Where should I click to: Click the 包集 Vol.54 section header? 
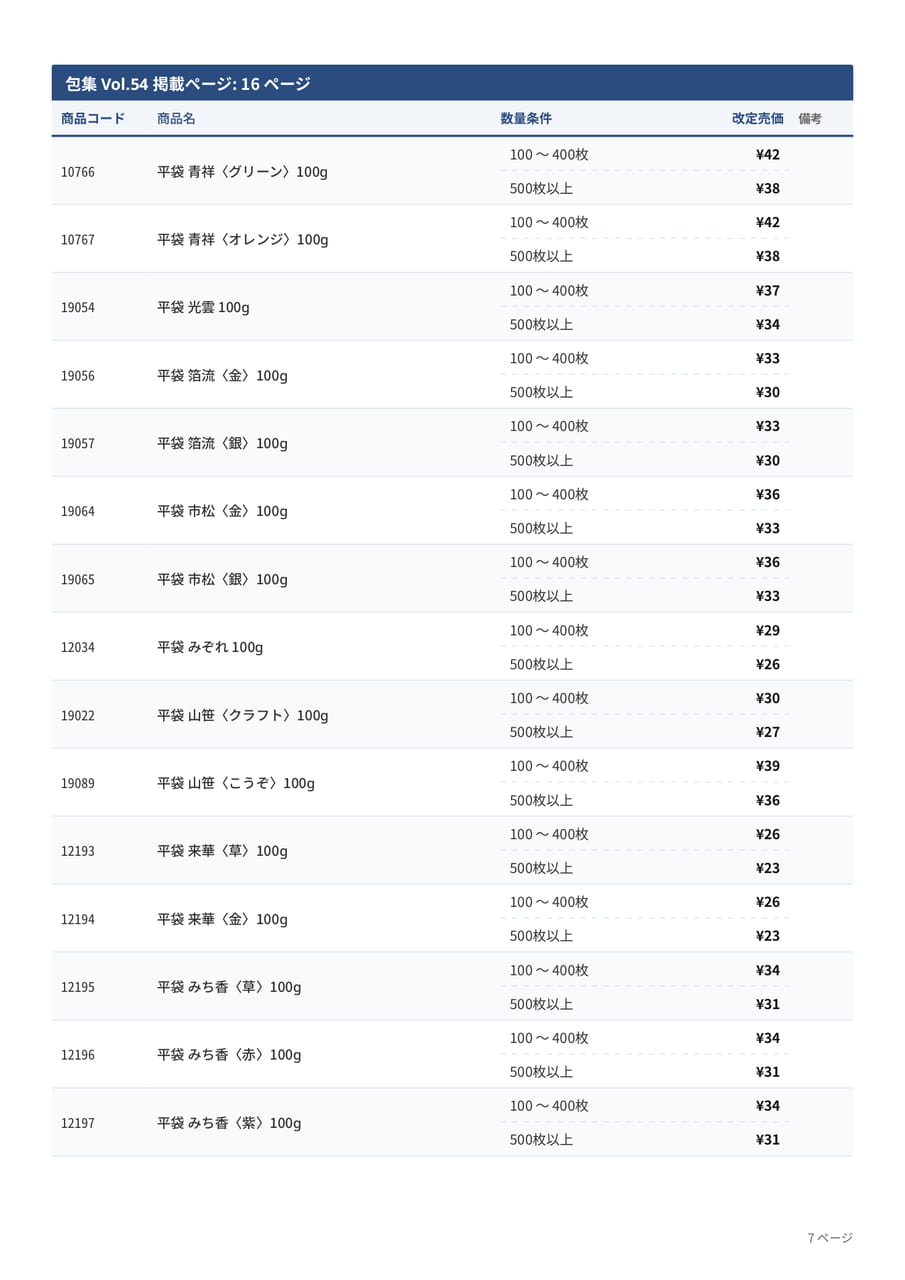(x=452, y=83)
